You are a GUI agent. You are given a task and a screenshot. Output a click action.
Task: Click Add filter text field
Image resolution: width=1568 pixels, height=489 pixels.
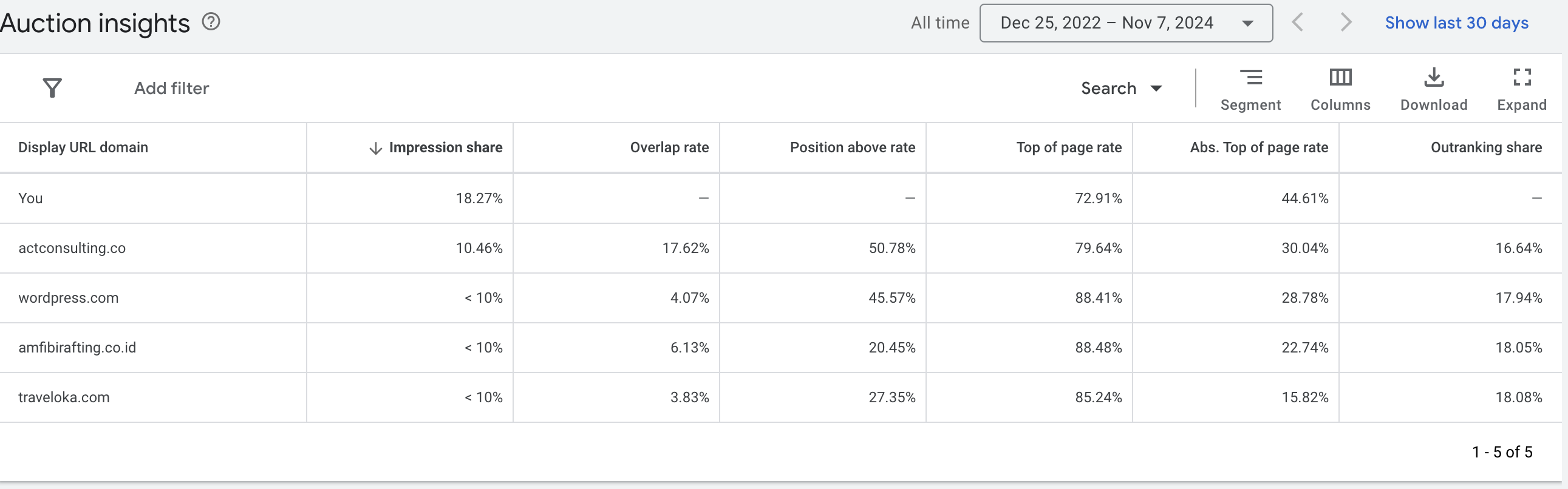[172, 88]
